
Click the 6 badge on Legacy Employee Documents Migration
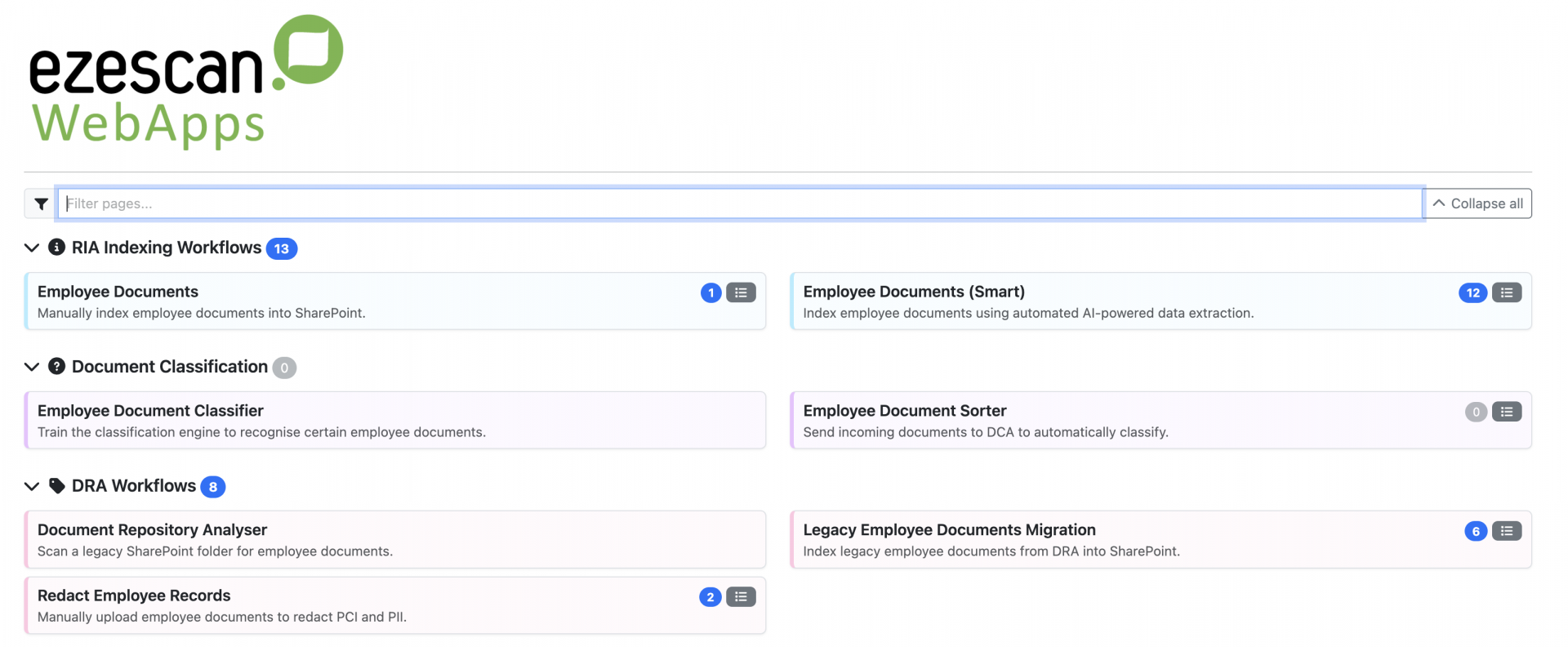click(1477, 531)
